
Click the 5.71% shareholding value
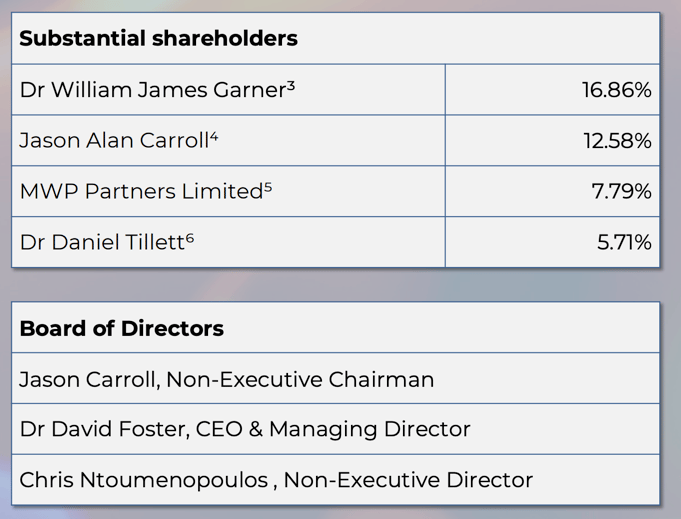tap(624, 242)
